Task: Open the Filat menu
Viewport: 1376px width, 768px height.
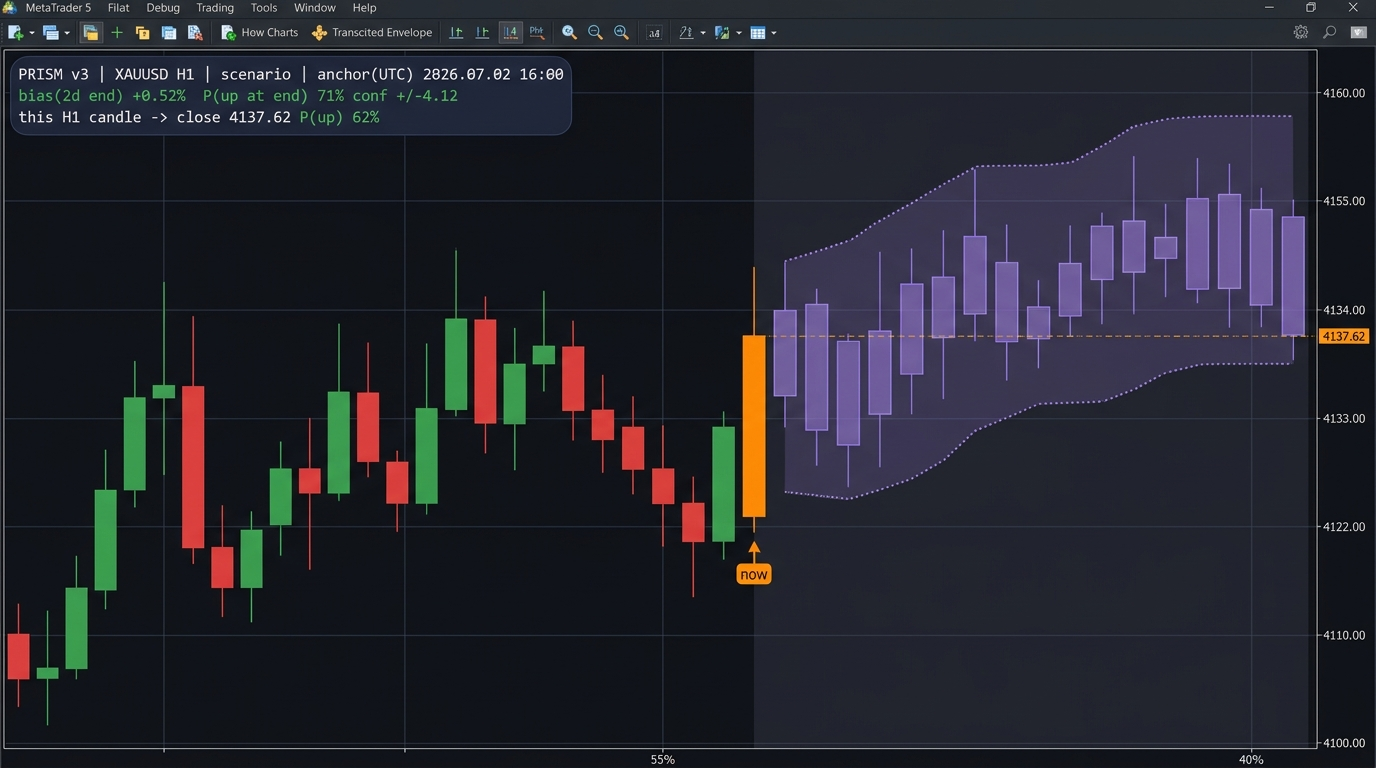Action: [x=119, y=8]
